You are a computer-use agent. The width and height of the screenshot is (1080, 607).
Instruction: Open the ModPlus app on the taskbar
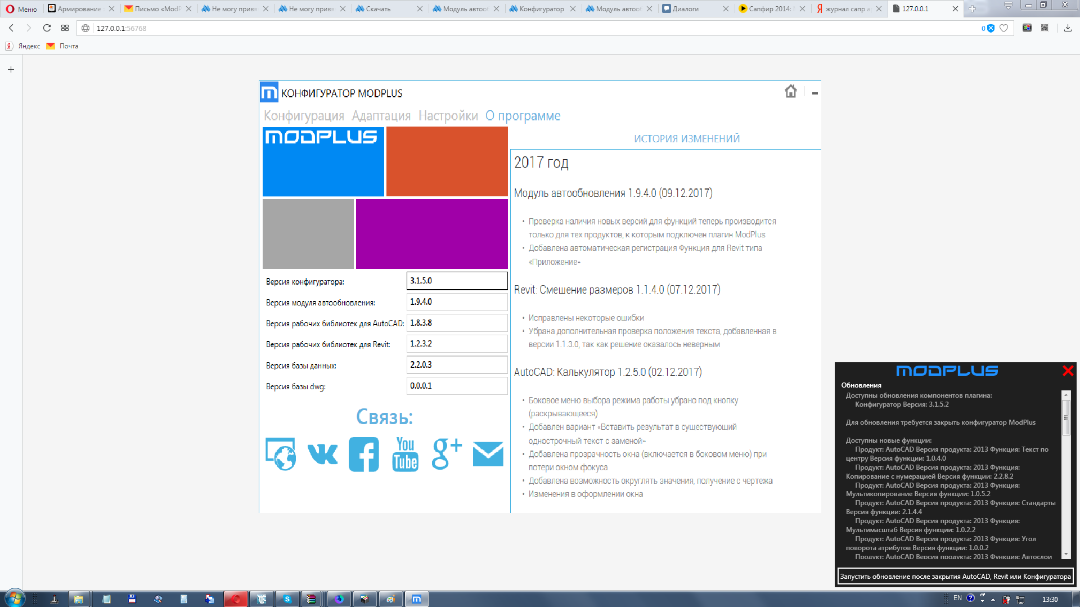416,599
